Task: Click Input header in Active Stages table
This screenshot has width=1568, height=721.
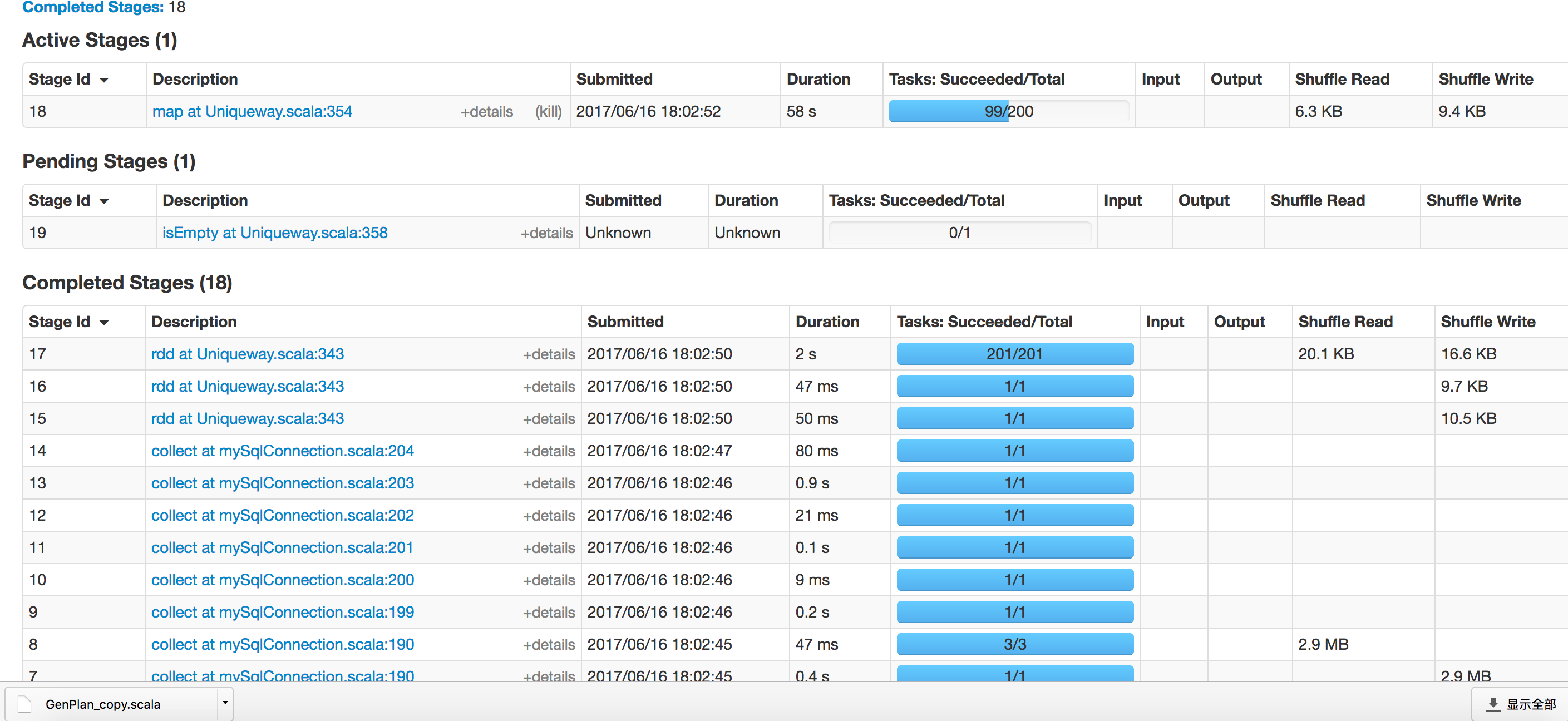Action: [x=1160, y=79]
